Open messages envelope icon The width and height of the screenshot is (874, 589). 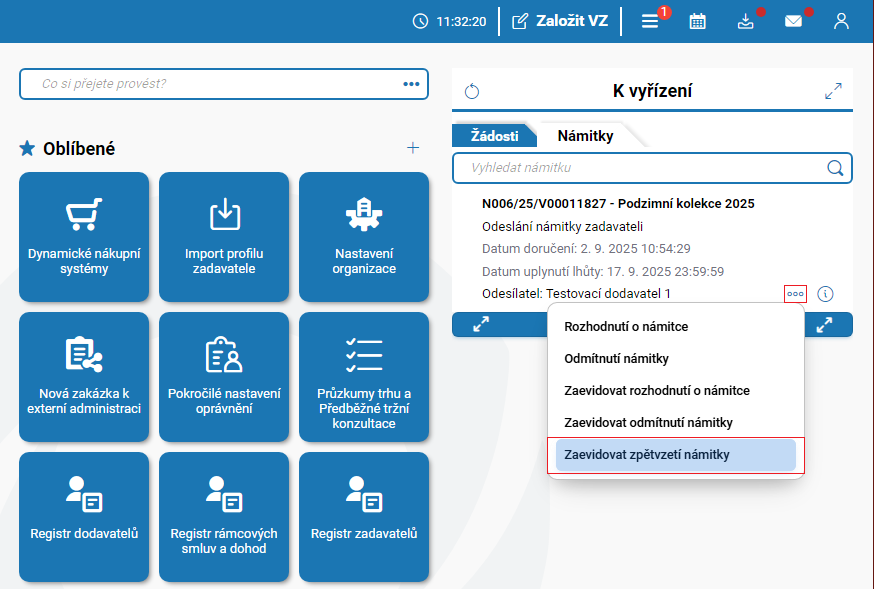point(793,21)
